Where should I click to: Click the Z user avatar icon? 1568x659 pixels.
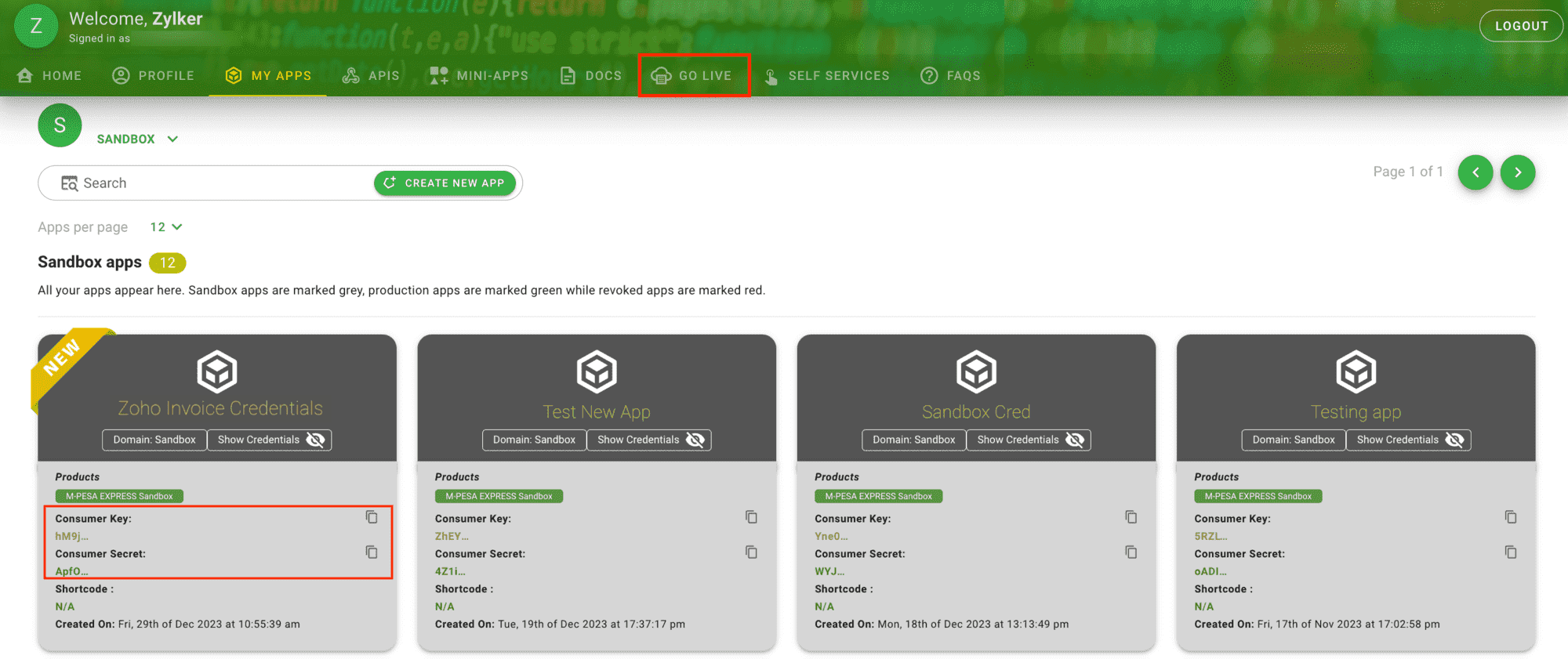36,26
